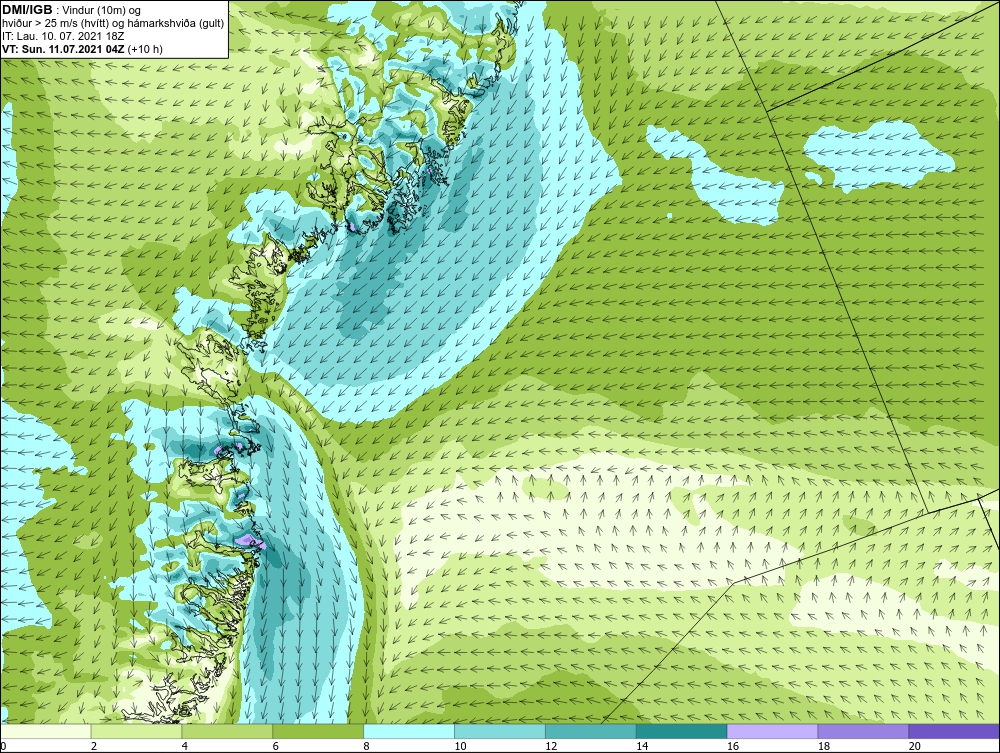The height and width of the screenshot is (753, 1000).
Task: Click the 6–8 m/s olive green legend swatch
Action: [318, 731]
